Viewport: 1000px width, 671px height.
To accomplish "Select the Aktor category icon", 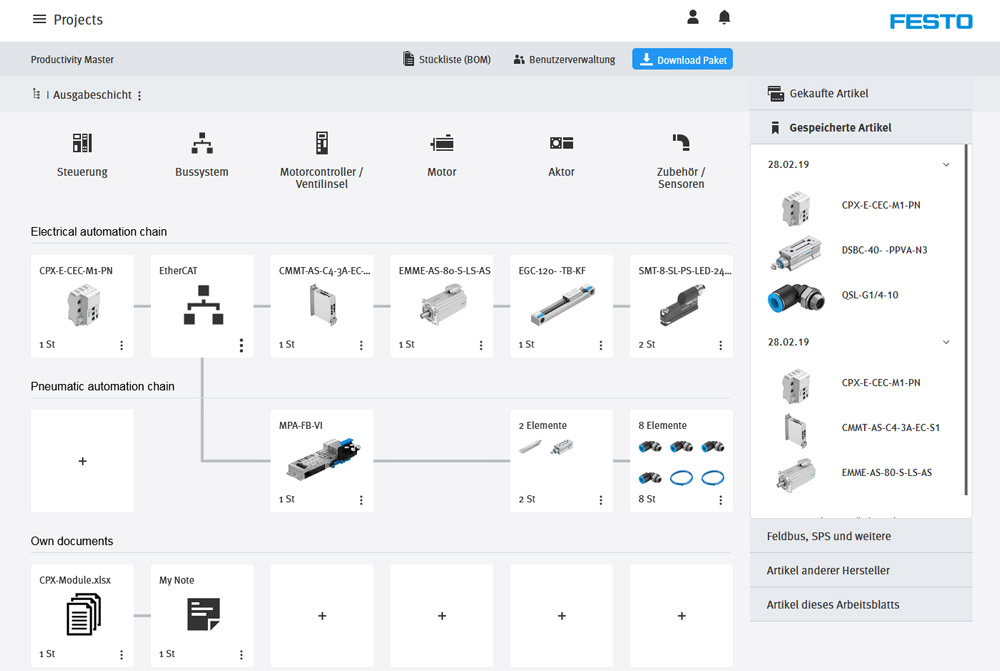I will click(x=561, y=143).
